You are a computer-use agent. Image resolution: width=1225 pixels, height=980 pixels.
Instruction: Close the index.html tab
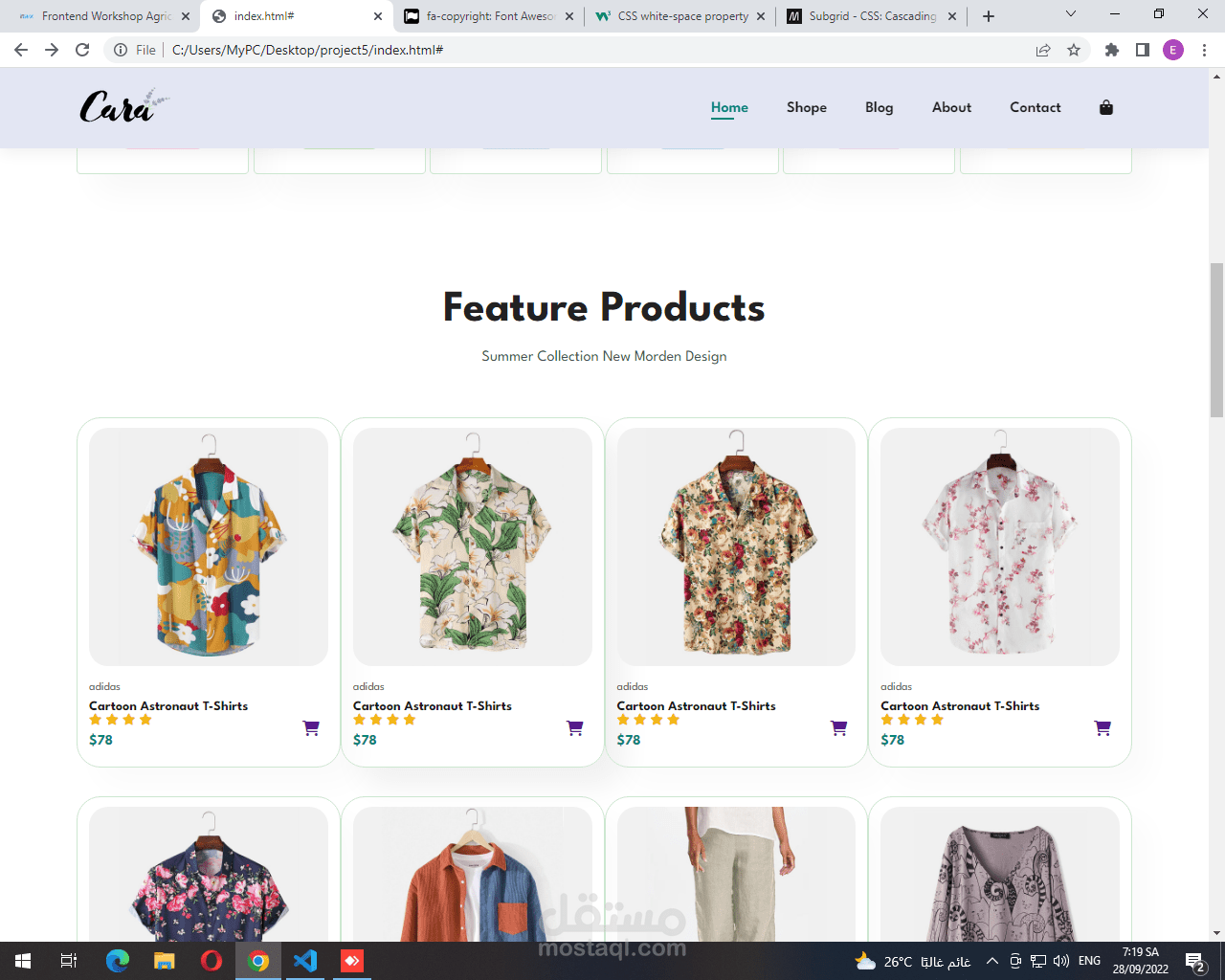378,16
